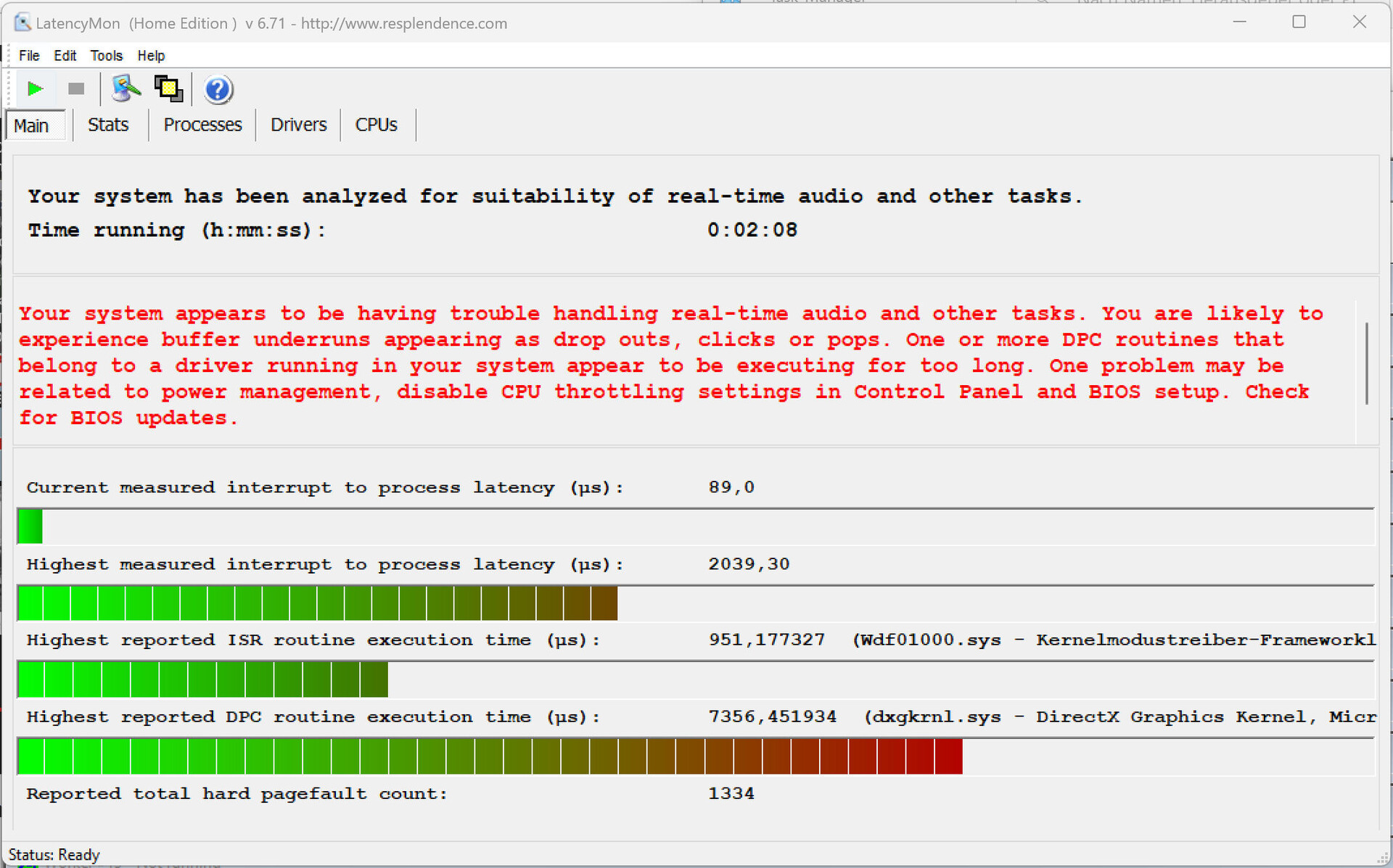The image size is (1393, 868).
Task: Switch to the Main tab
Action: pyautogui.click(x=31, y=125)
